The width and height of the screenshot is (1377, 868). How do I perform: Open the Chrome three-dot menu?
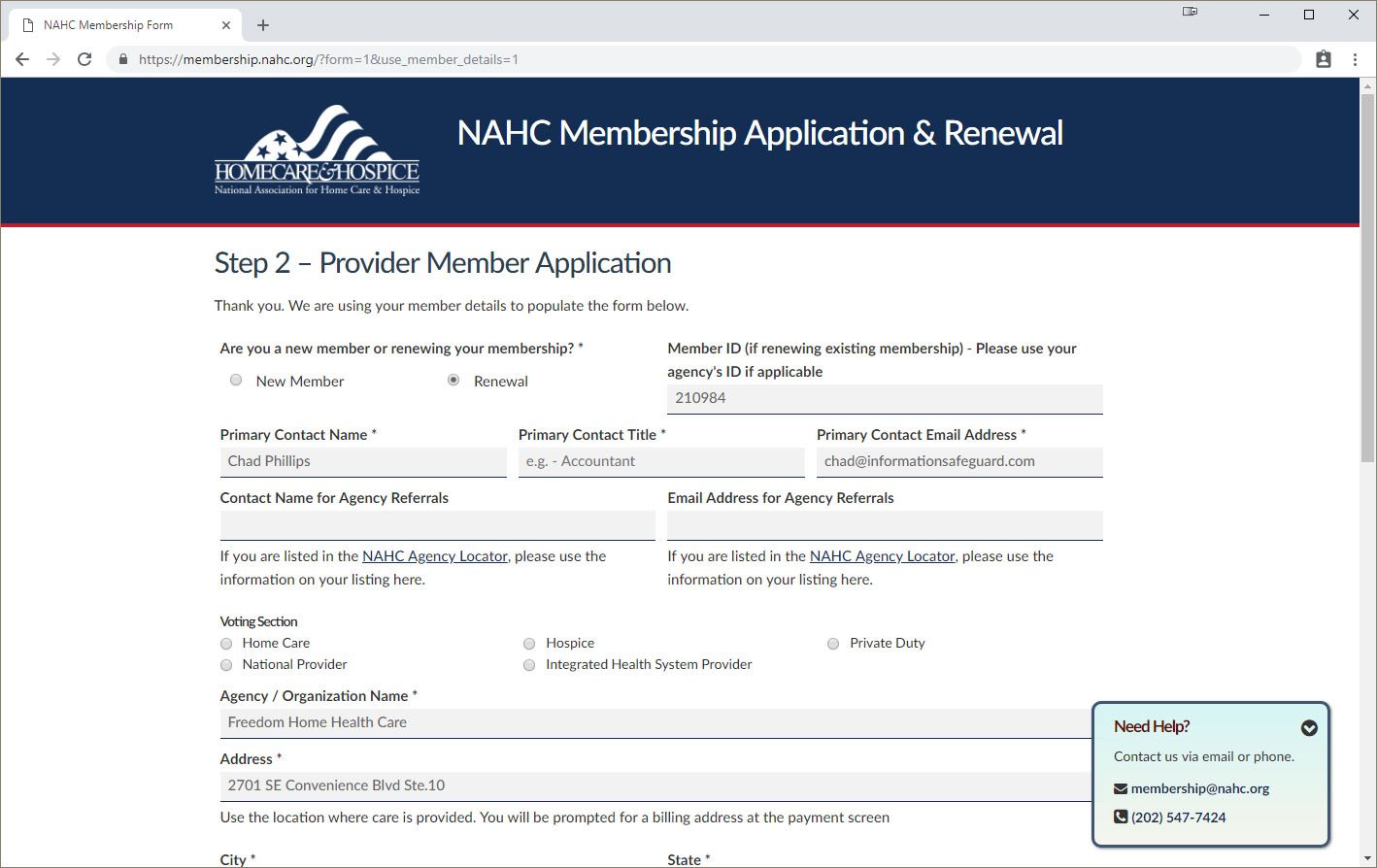point(1355,59)
